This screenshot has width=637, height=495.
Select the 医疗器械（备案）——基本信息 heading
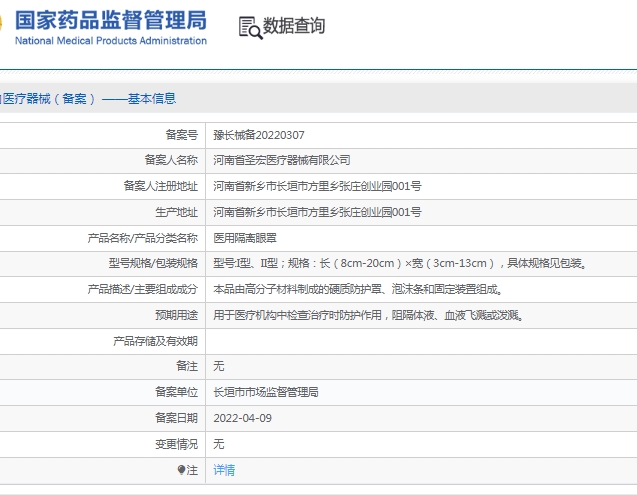(x=88, y=99)
